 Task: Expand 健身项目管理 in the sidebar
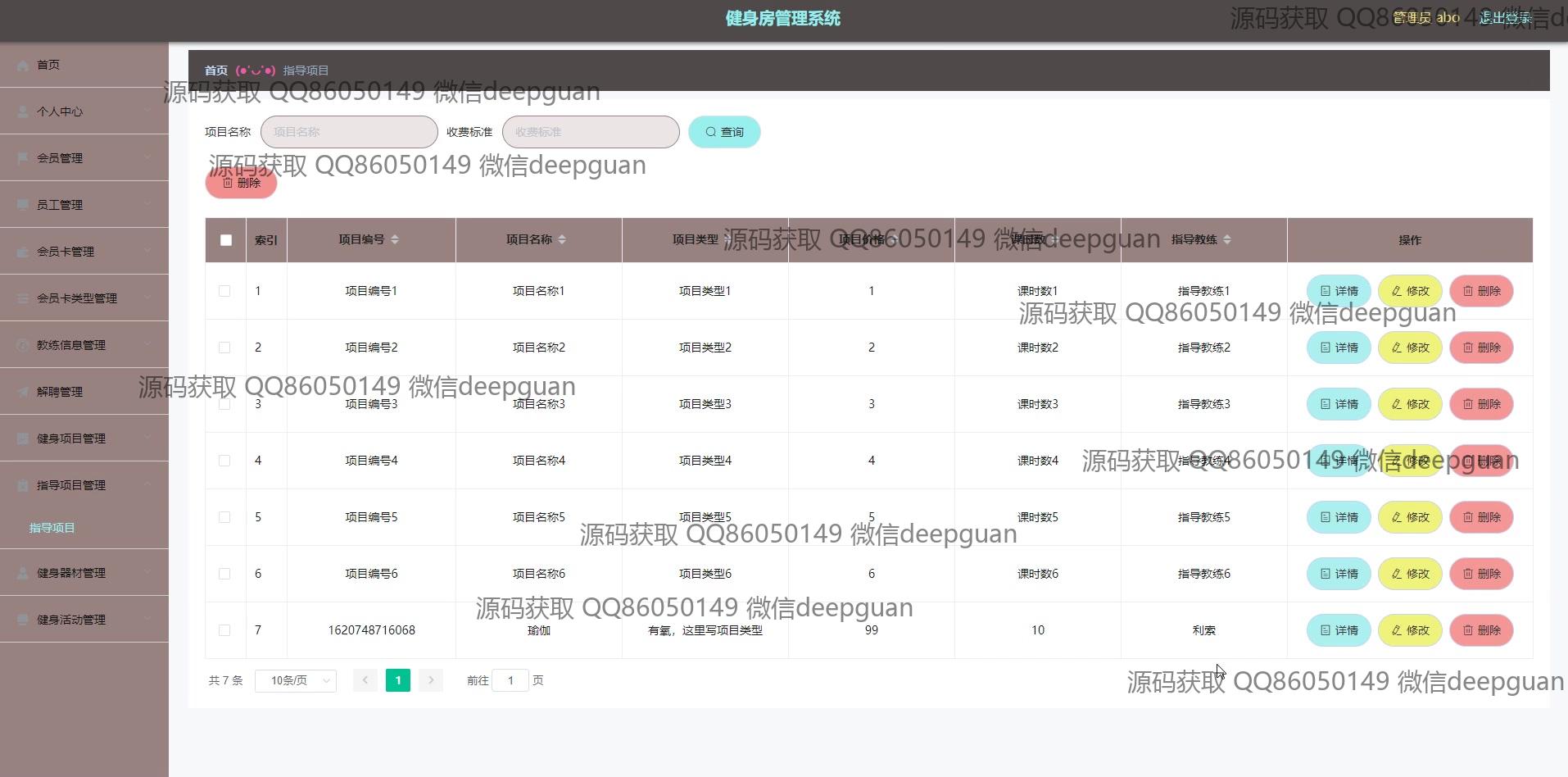click(84, 438)
